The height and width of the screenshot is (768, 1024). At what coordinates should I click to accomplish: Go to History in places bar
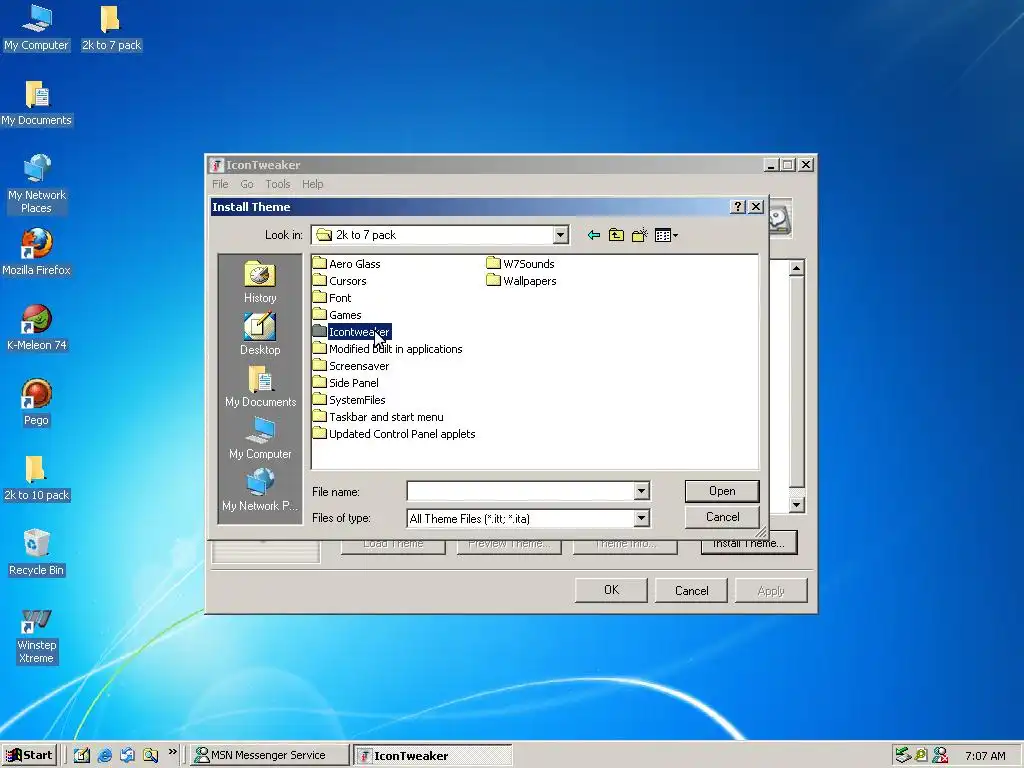point(260,281)
